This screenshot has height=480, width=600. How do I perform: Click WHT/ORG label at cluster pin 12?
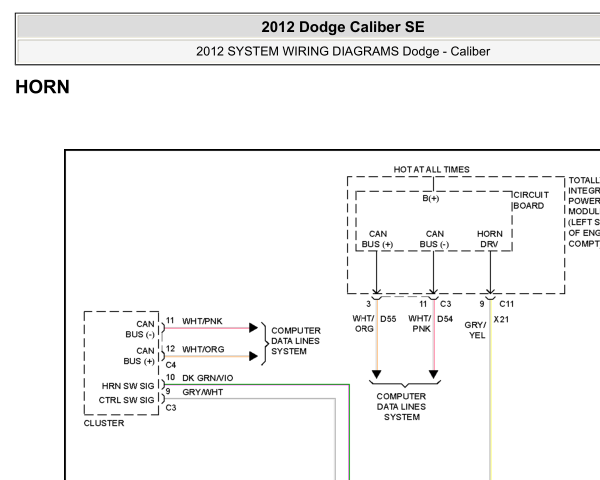click(203, 349)
